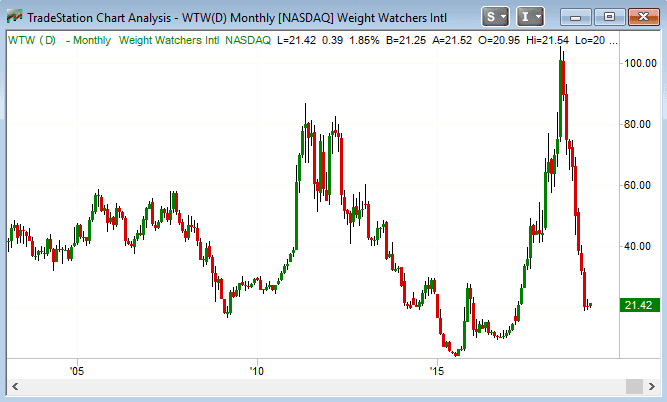The image size is (667, 402).
Task: Click the Weight Watchers Intl description text
Action: [x=167, y=39]
